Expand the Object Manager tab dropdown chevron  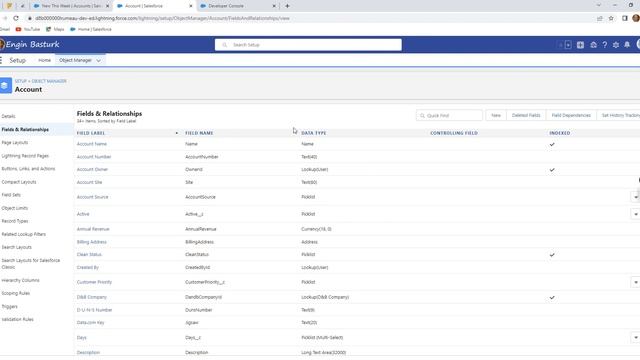pyautogui.click(x=98, y=60)
